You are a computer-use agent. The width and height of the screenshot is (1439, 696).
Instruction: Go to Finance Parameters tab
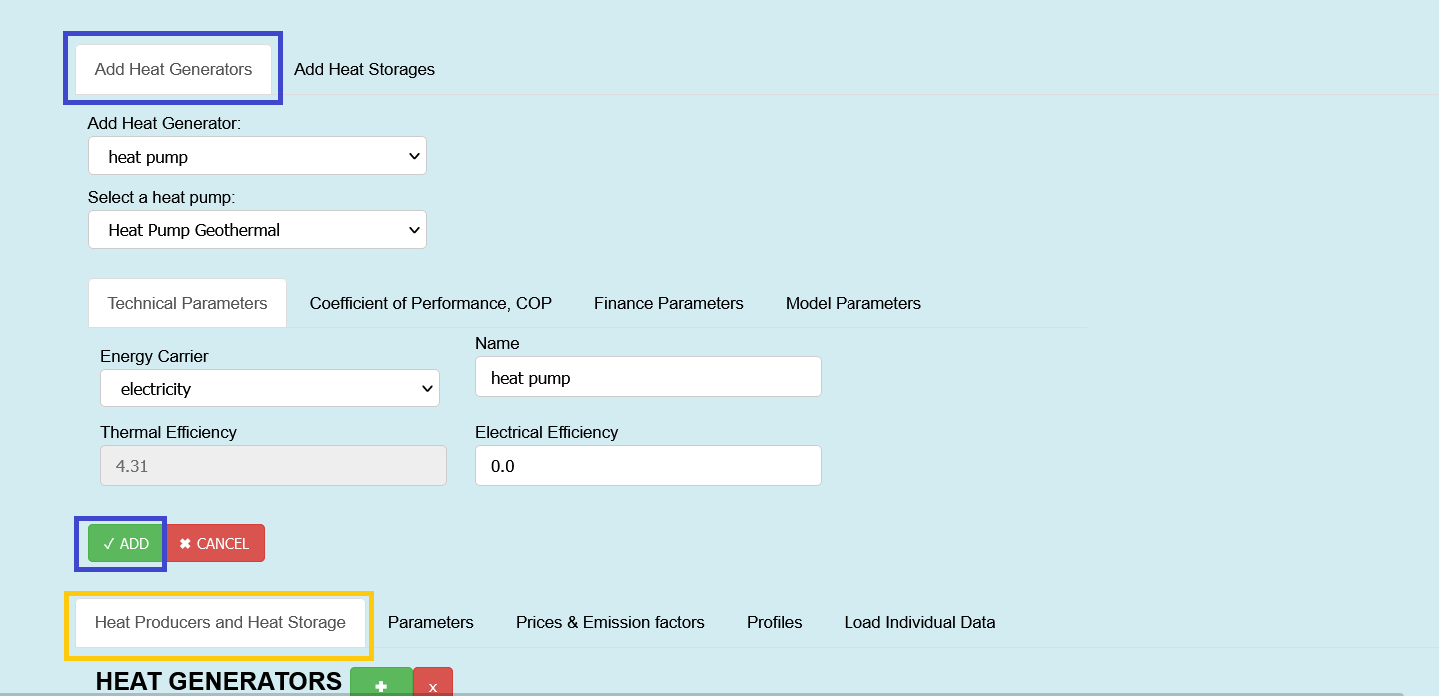click(669, 303)
